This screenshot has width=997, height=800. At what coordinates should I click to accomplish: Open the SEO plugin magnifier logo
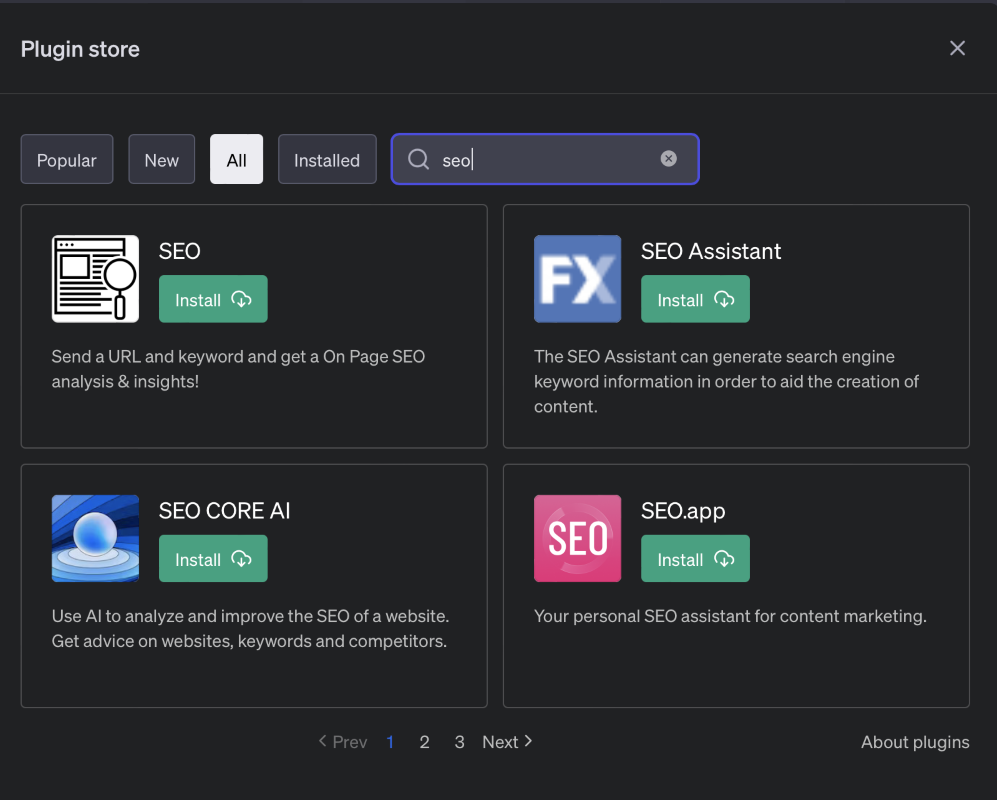pos(95,279)
